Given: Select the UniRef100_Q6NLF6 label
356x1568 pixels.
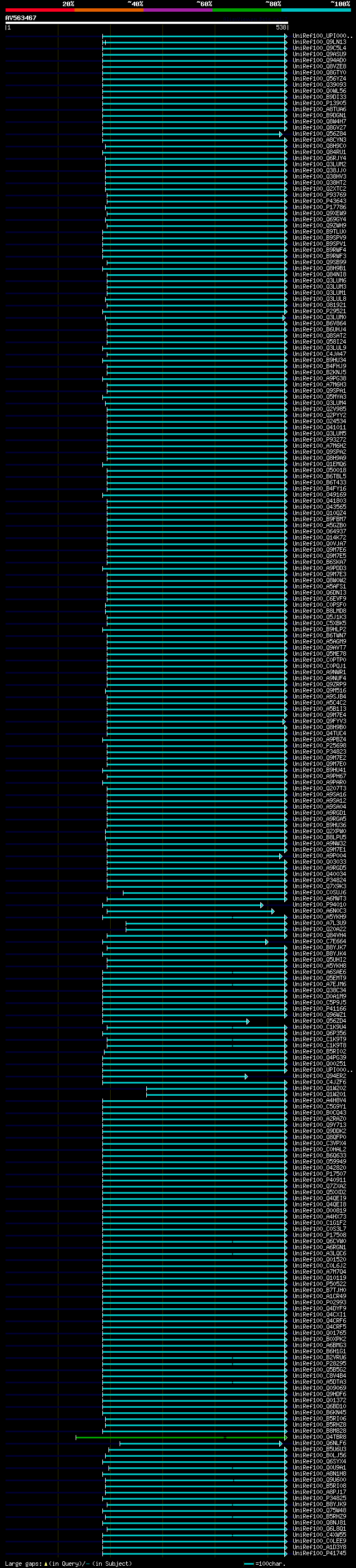Looking at the screenshot, I should coord(319,1443).
